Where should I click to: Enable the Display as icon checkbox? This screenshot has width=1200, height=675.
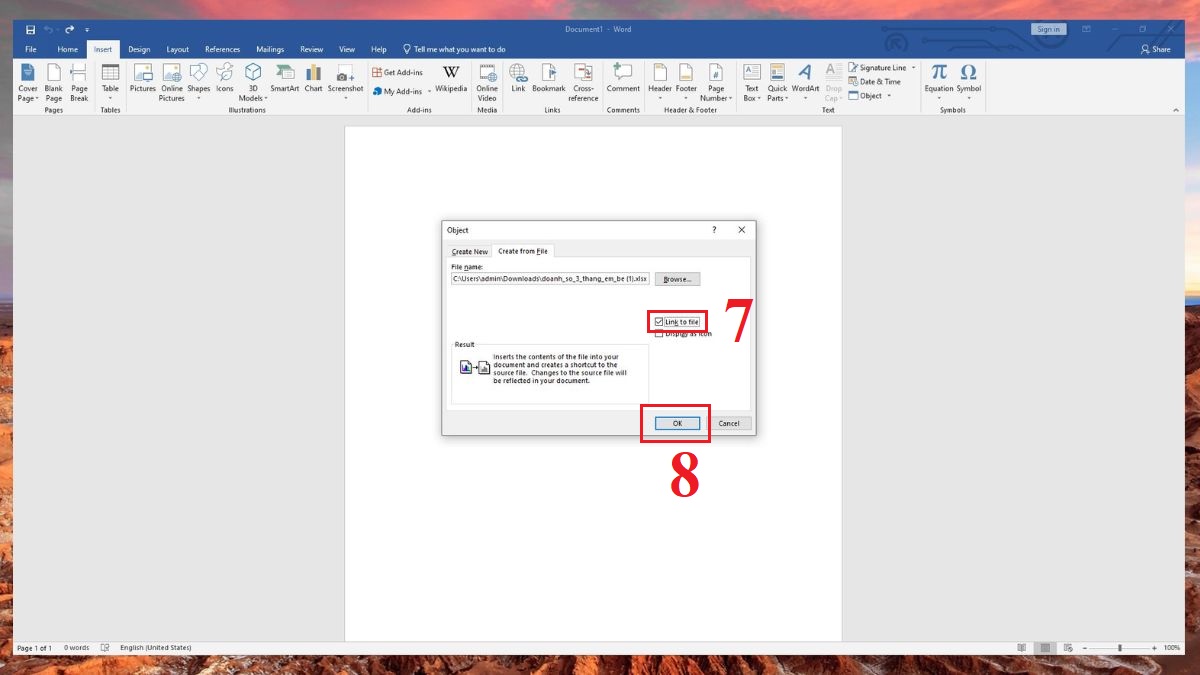[659, 334]
